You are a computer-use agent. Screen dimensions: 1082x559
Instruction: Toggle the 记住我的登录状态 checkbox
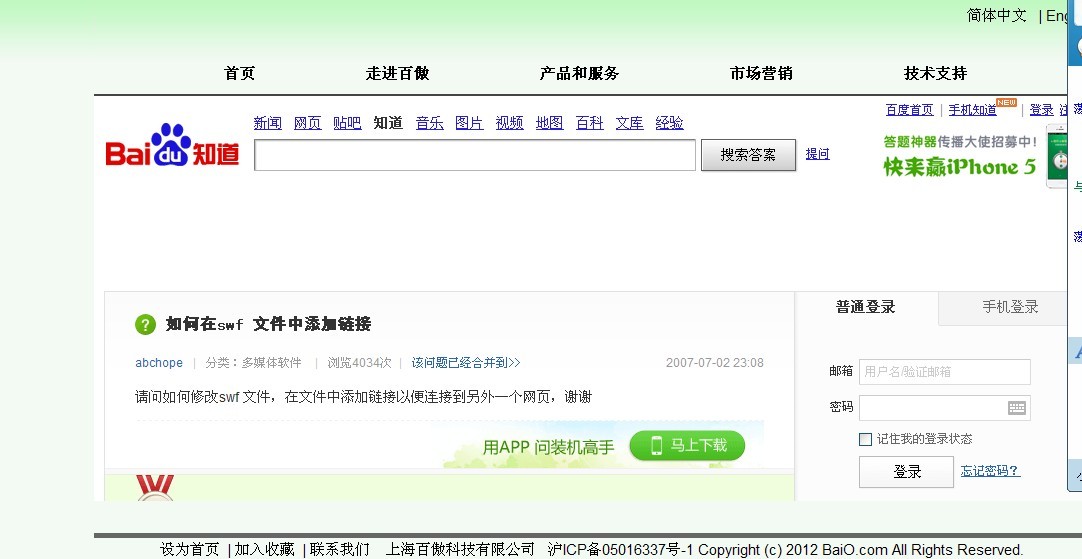[865, 439]
